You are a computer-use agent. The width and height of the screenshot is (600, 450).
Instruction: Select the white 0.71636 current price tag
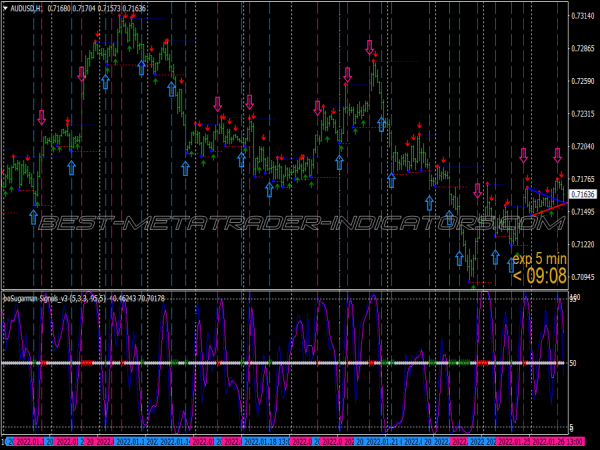click(x=583, y=194)
